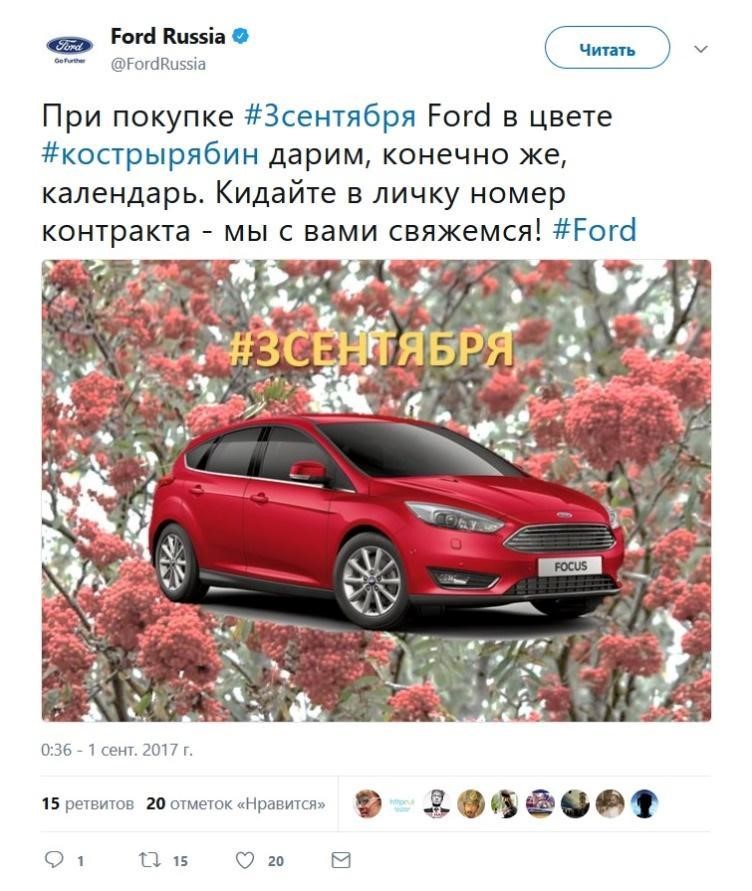
Task: Click the Ford logo profile avatar
Action: pos(70,48)
